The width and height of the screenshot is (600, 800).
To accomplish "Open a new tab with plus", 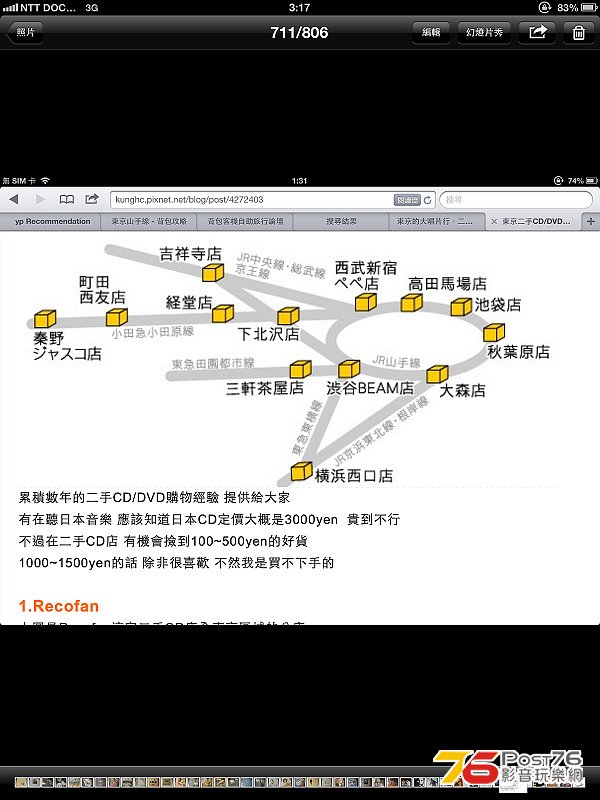I will 591,221.
